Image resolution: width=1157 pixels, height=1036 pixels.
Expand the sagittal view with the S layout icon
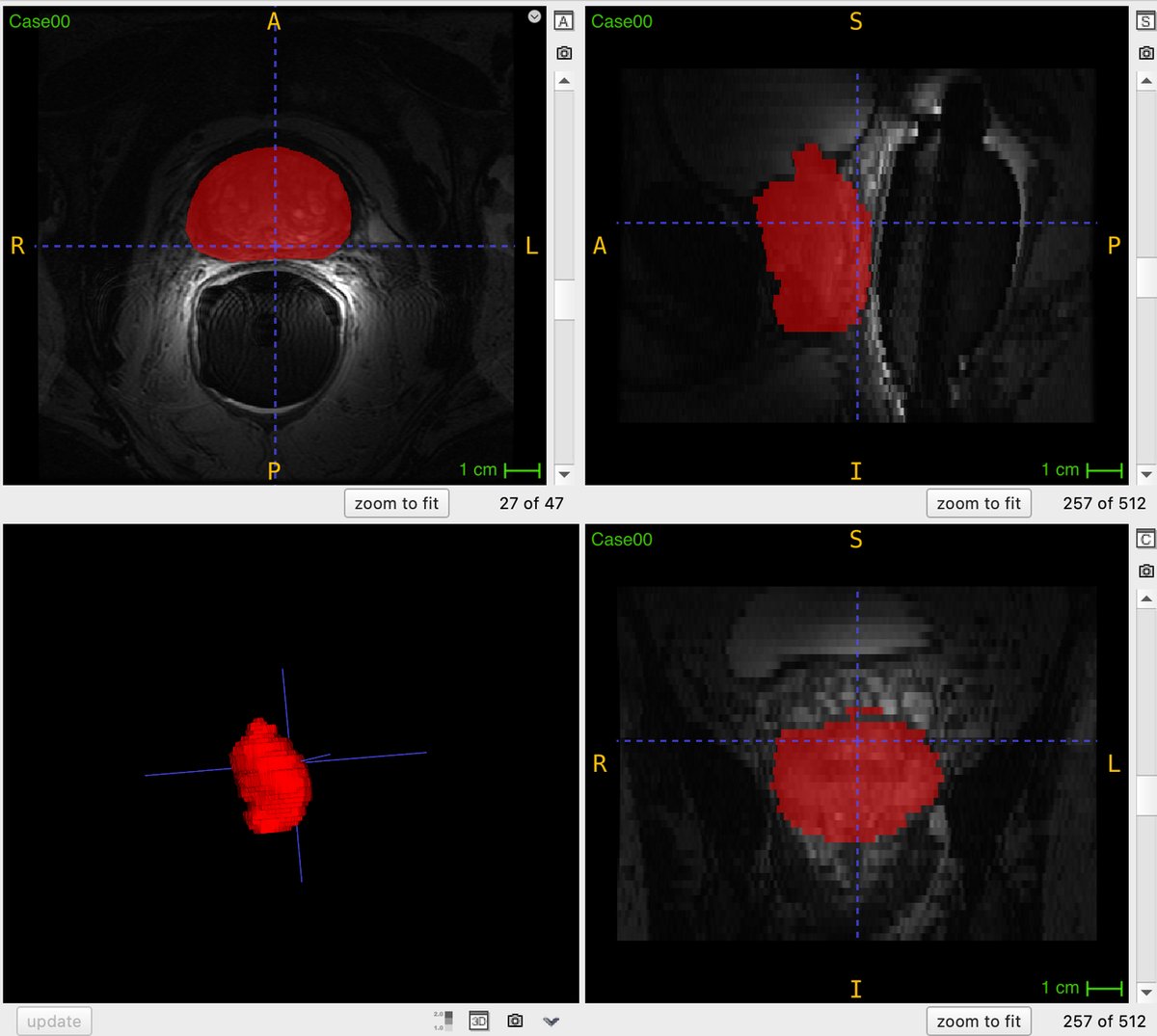coord(1145,21)
